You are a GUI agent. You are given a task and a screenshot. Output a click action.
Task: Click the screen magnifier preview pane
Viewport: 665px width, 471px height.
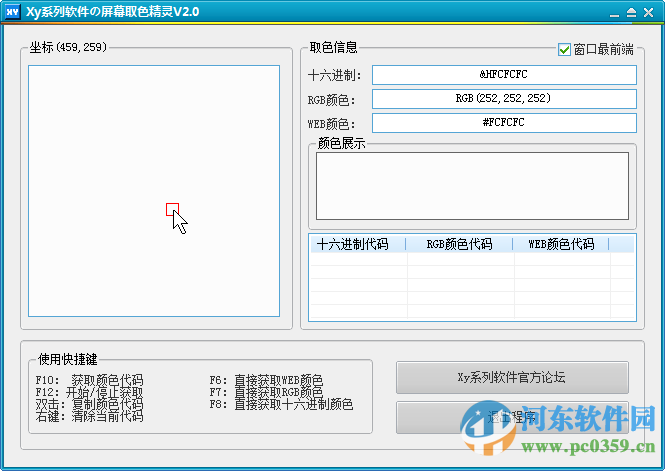click(x=154, y=191)
